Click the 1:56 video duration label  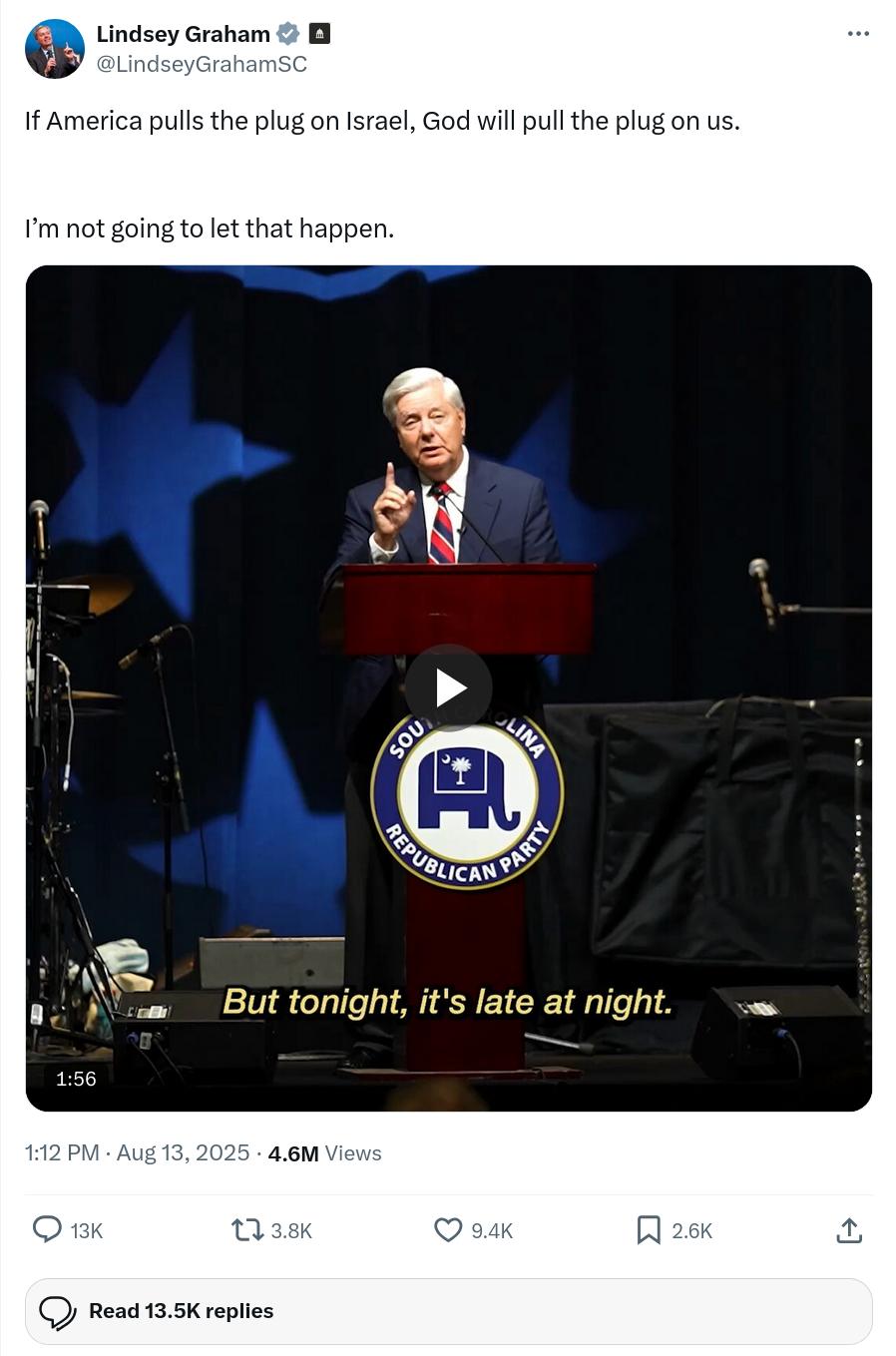pyautogui.click(x=76, y=1079)
